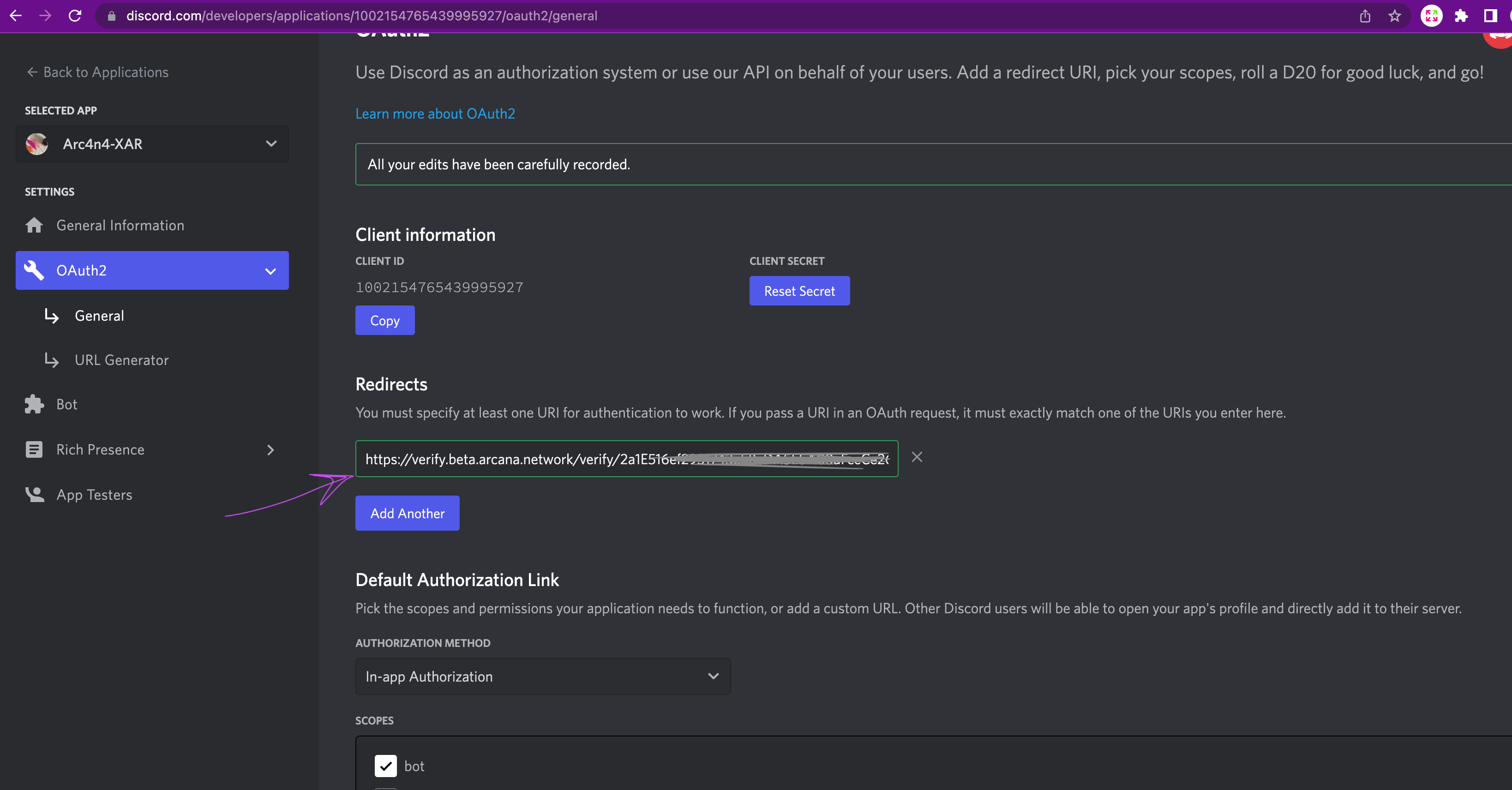Open the Extensions puzzle piece menu
This screenshot has height=790, width=1512.
coord(1461,16)
